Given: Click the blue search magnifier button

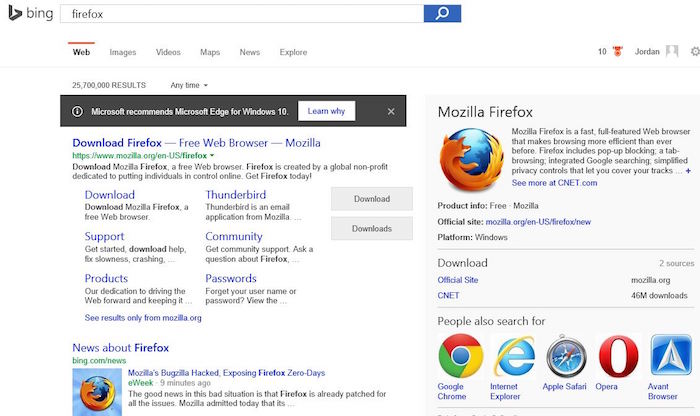Looking at the screenshot, I should coord(442,13).
